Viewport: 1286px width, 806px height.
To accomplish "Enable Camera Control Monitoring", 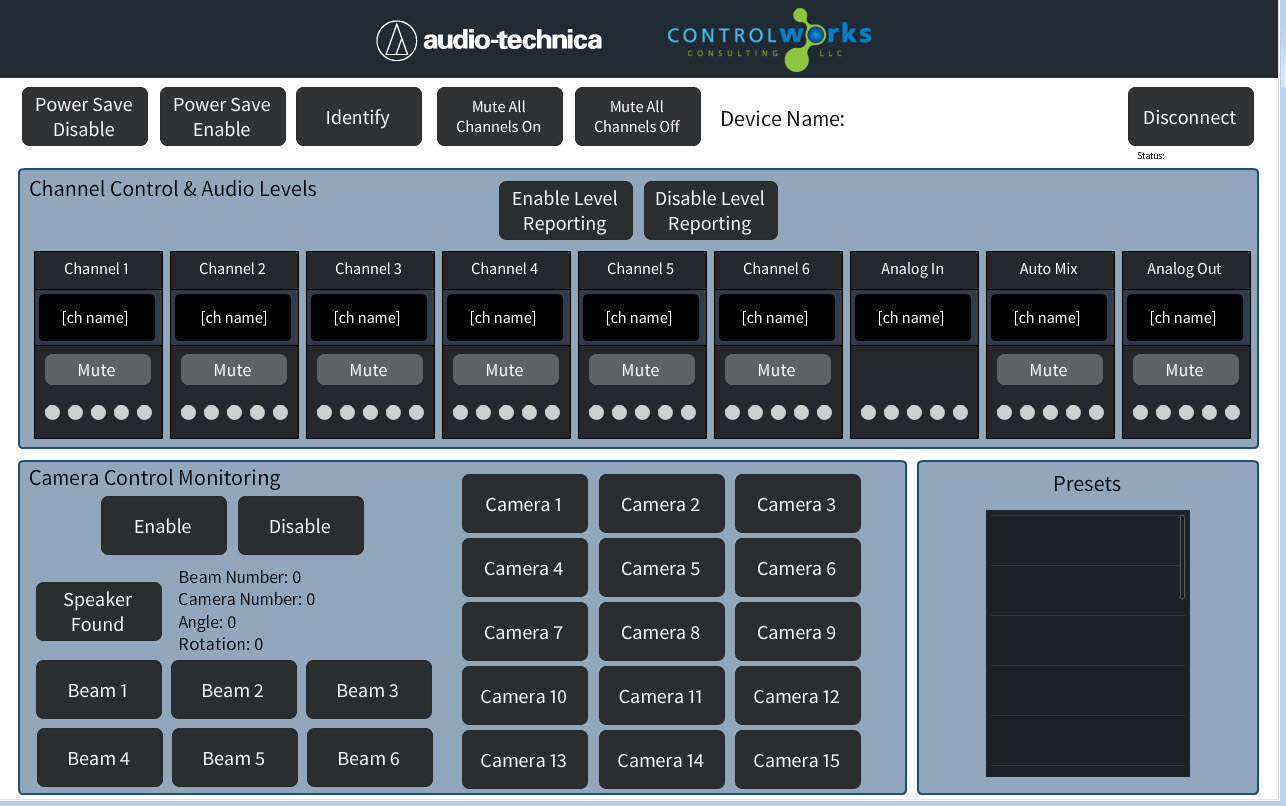I will point(163,526).
